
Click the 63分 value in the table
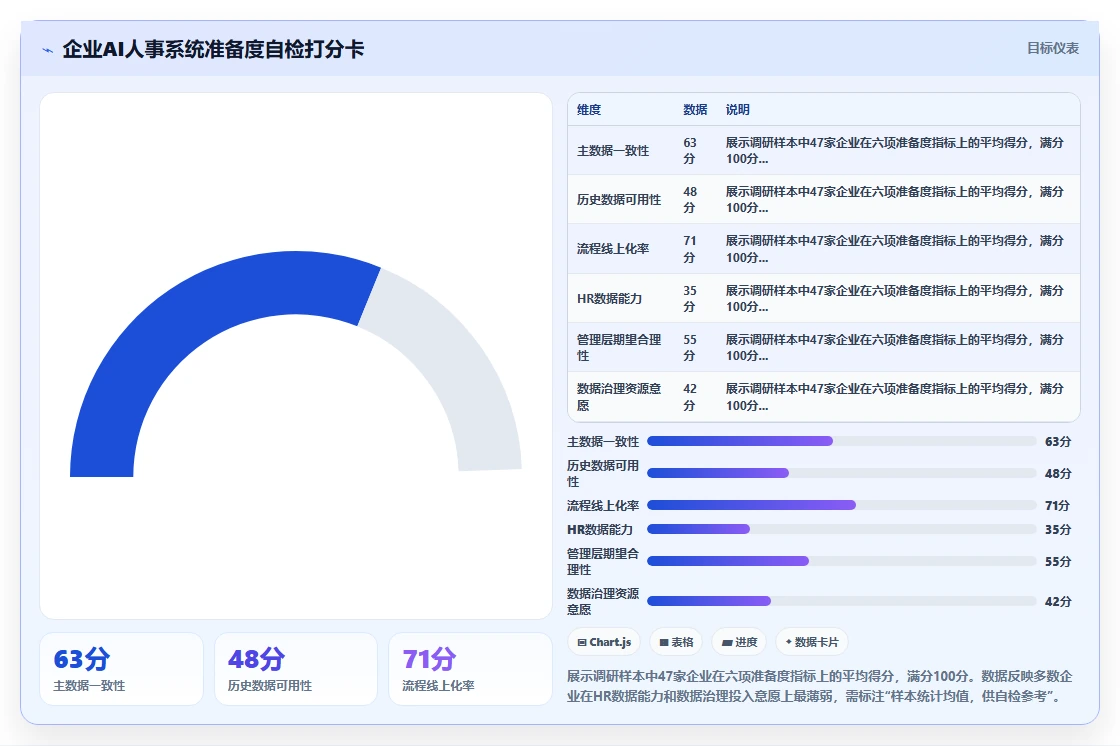pyautogui.click(x=689, y=151)
